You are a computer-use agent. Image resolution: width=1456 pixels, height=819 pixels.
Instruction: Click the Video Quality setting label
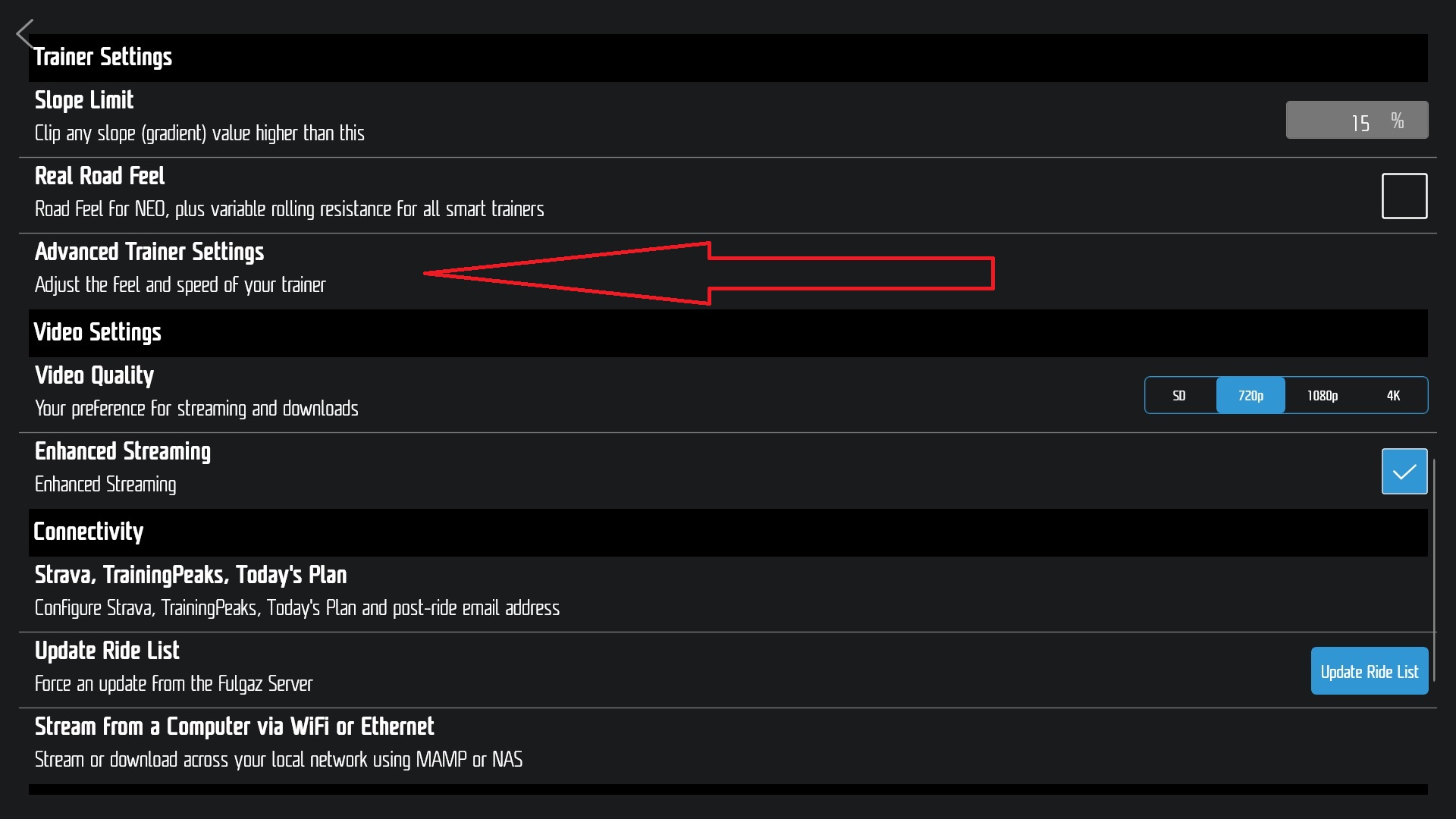pyautogui.click(x=95, y=375)
